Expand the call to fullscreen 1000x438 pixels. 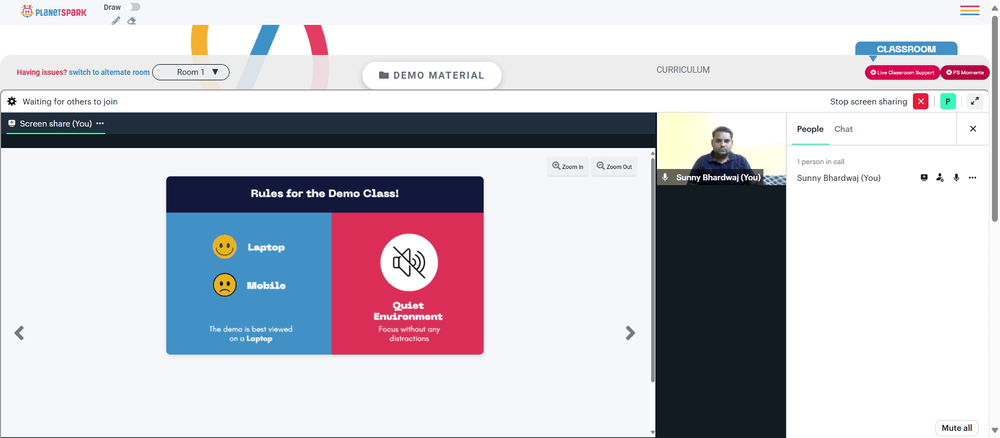click(x=974, y=101)
